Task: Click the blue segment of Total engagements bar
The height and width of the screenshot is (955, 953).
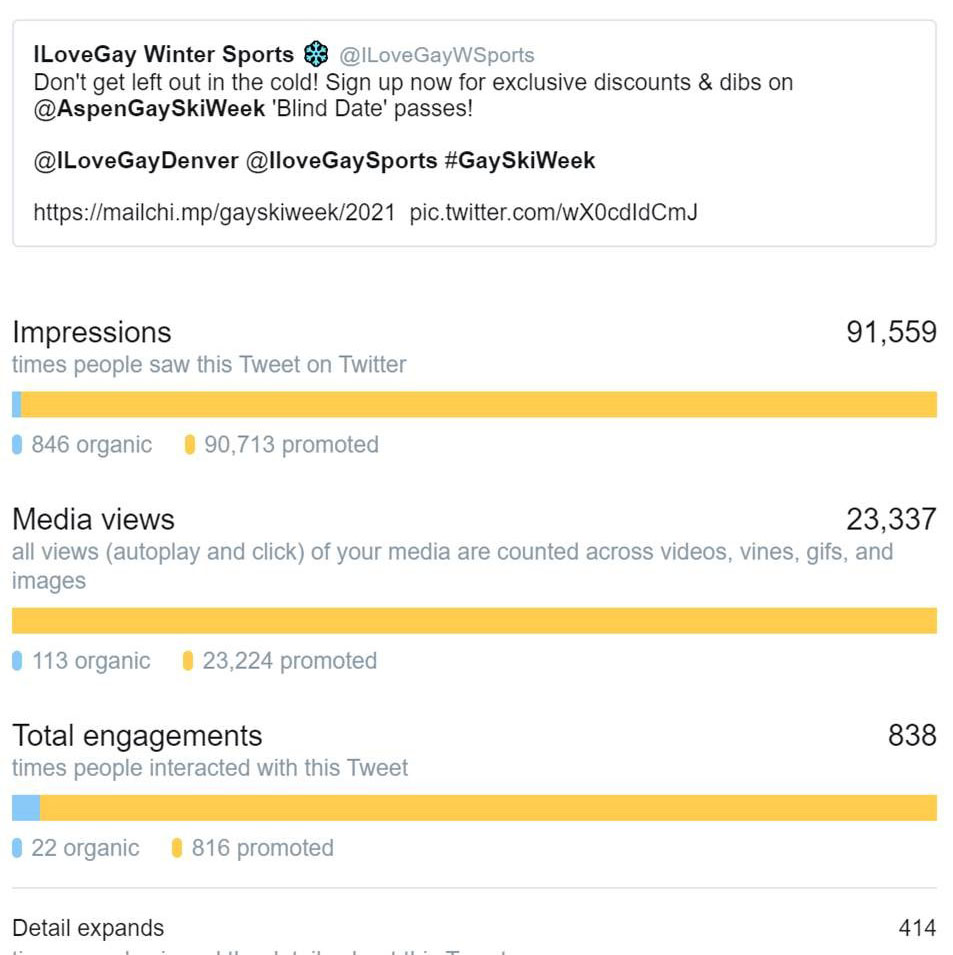Action: click(x=26, y=808)
